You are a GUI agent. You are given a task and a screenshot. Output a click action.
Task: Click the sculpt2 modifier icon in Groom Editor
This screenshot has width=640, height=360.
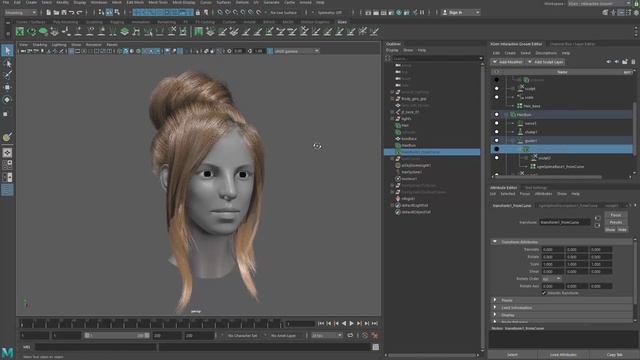click(534, 158)
